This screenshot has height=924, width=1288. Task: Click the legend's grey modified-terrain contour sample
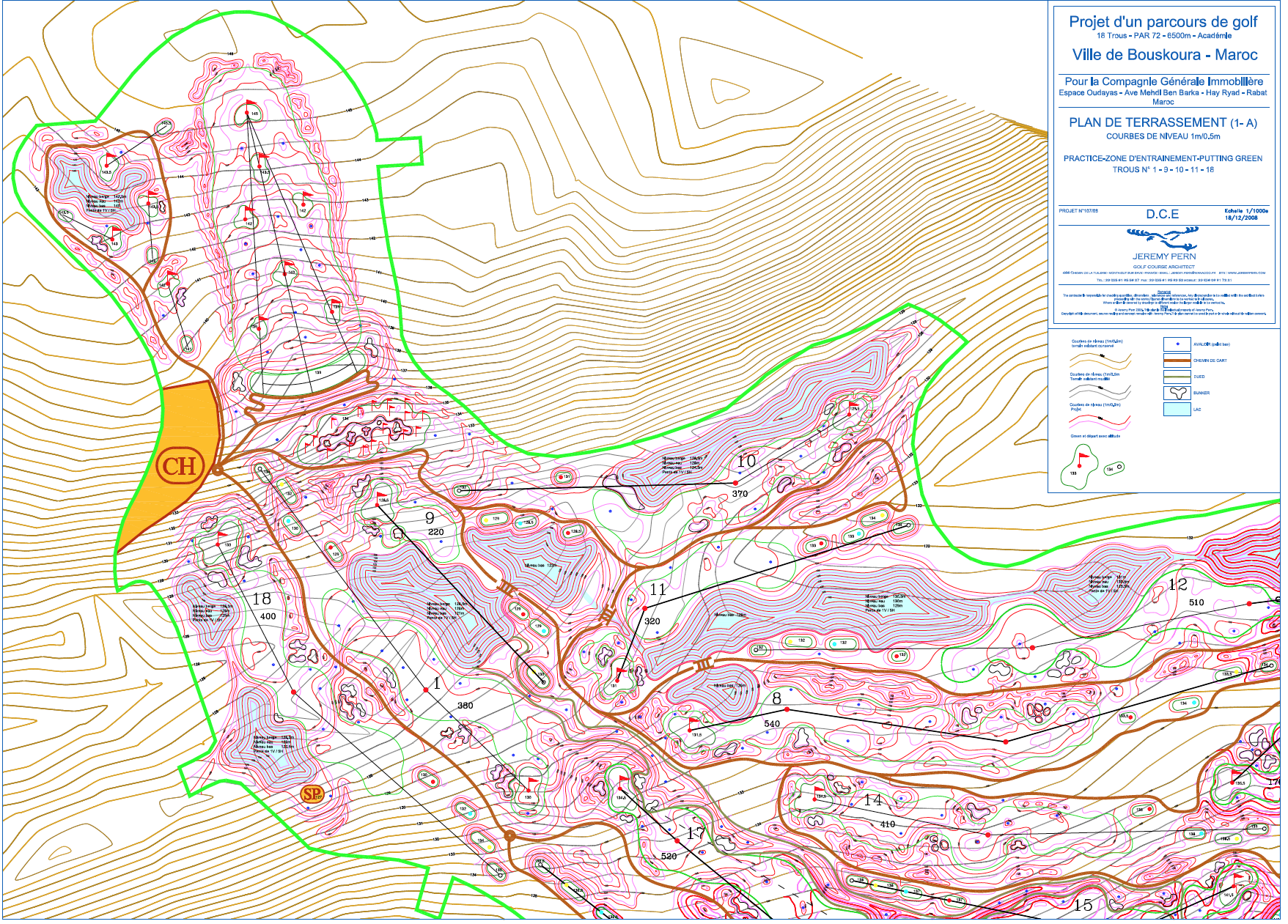[x=1100, y=393]
